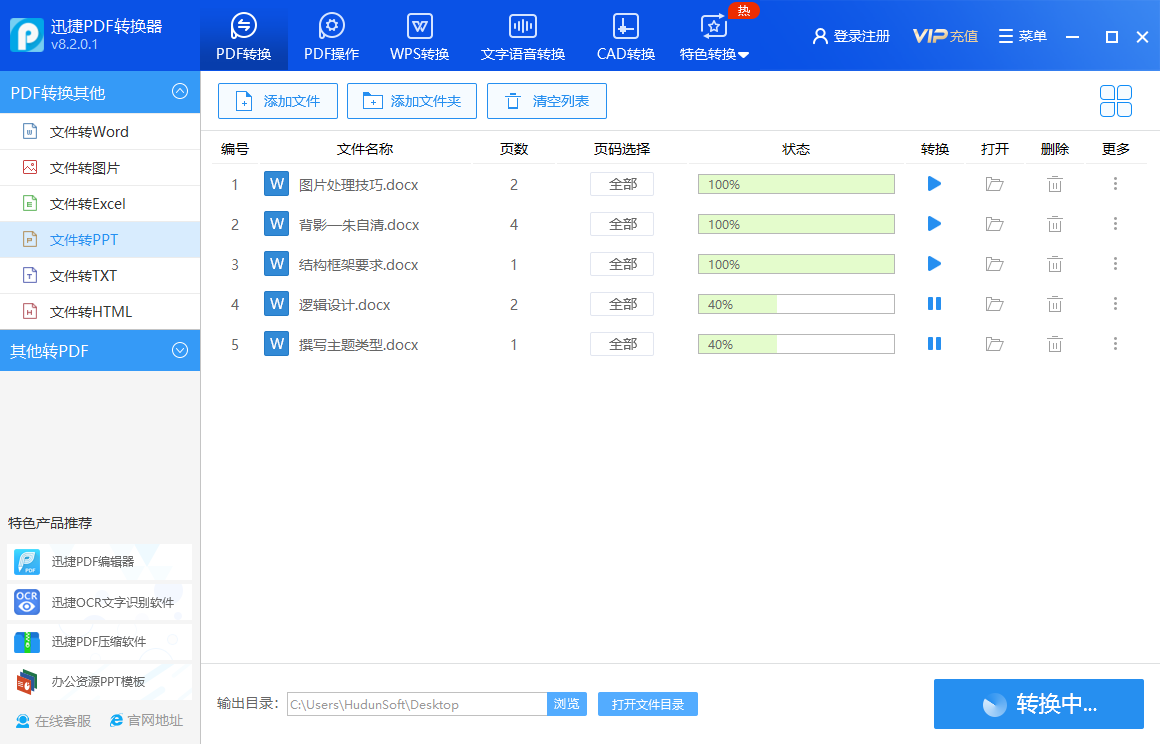Delete 图片处理技巧.docx using its trash icon
Viewport: 1160px width, 744px height.
[1055, 184]
